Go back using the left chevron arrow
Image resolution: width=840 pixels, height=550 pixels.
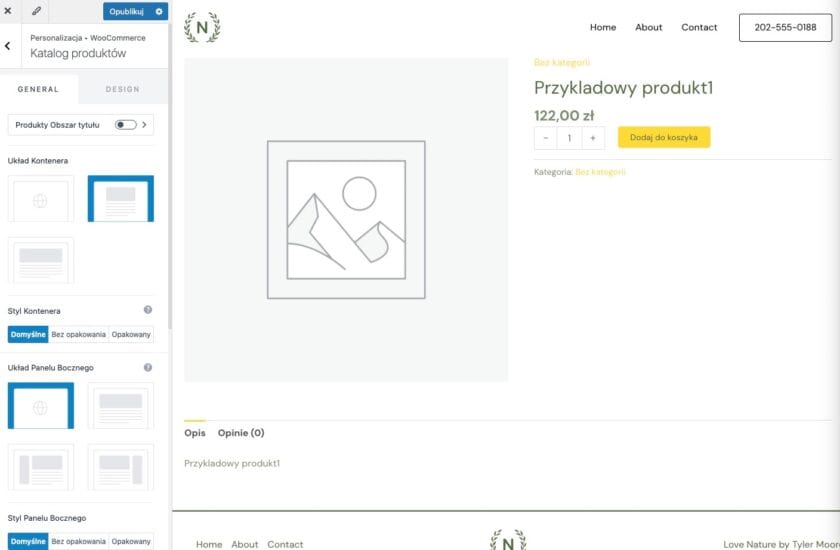pyautogui.click(x=8, y=46)
